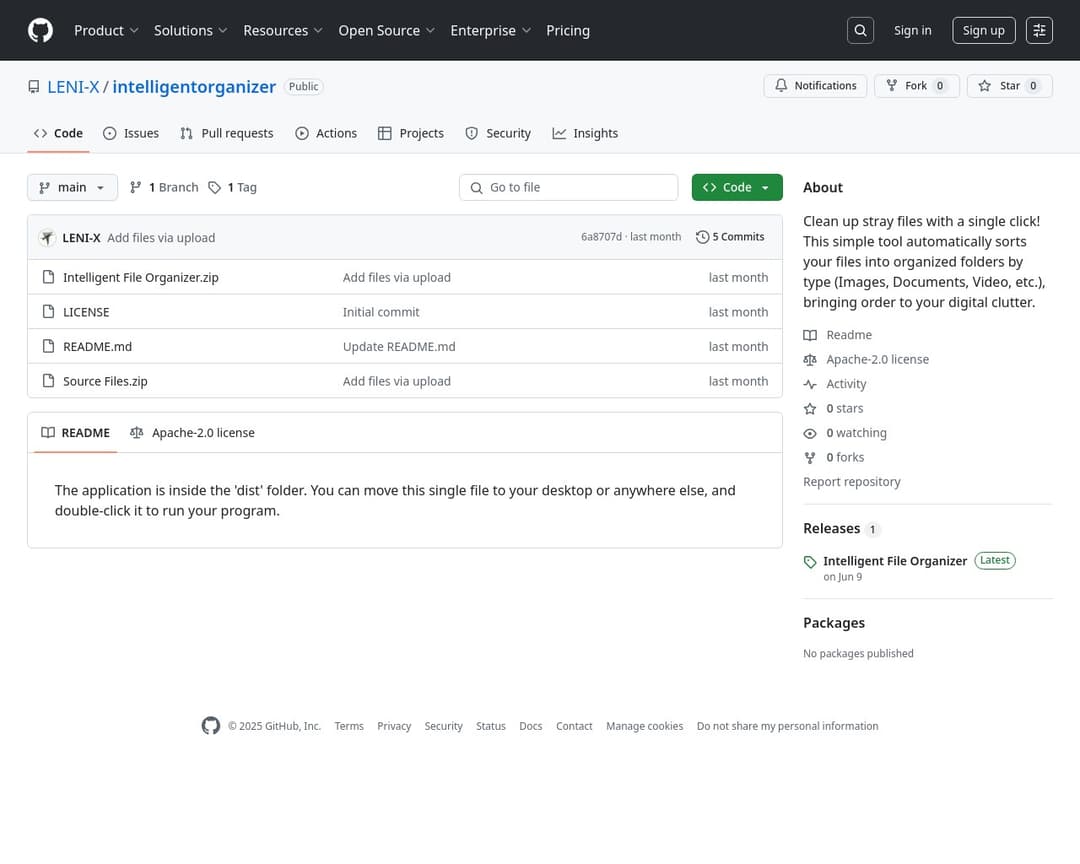
Task: Open the Projects tab
Action: pyautogui.click(x=411, y=134)
